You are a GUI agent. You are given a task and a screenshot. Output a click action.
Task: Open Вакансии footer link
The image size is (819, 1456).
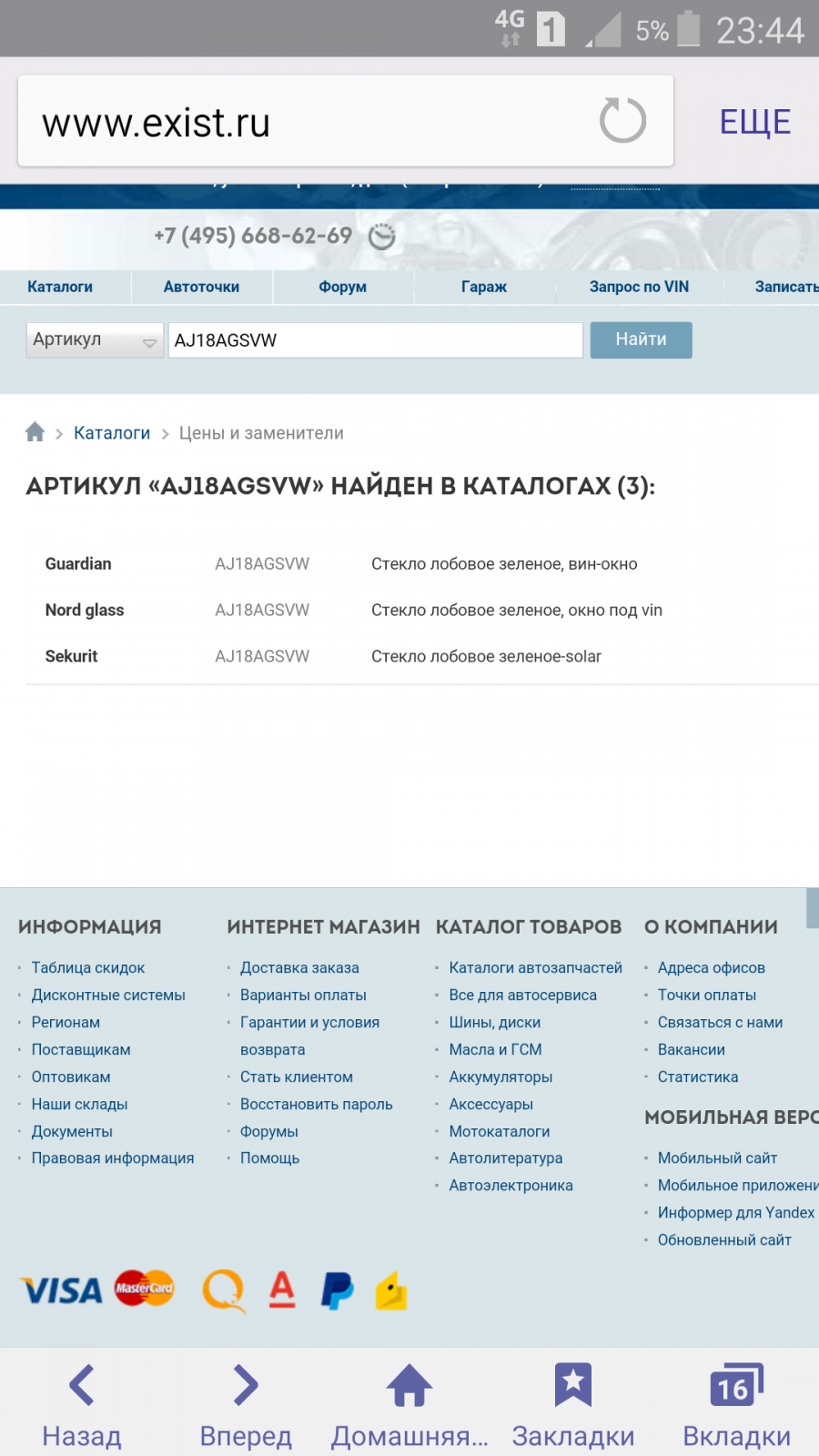pyautogui.click(x=692, y=1049)
